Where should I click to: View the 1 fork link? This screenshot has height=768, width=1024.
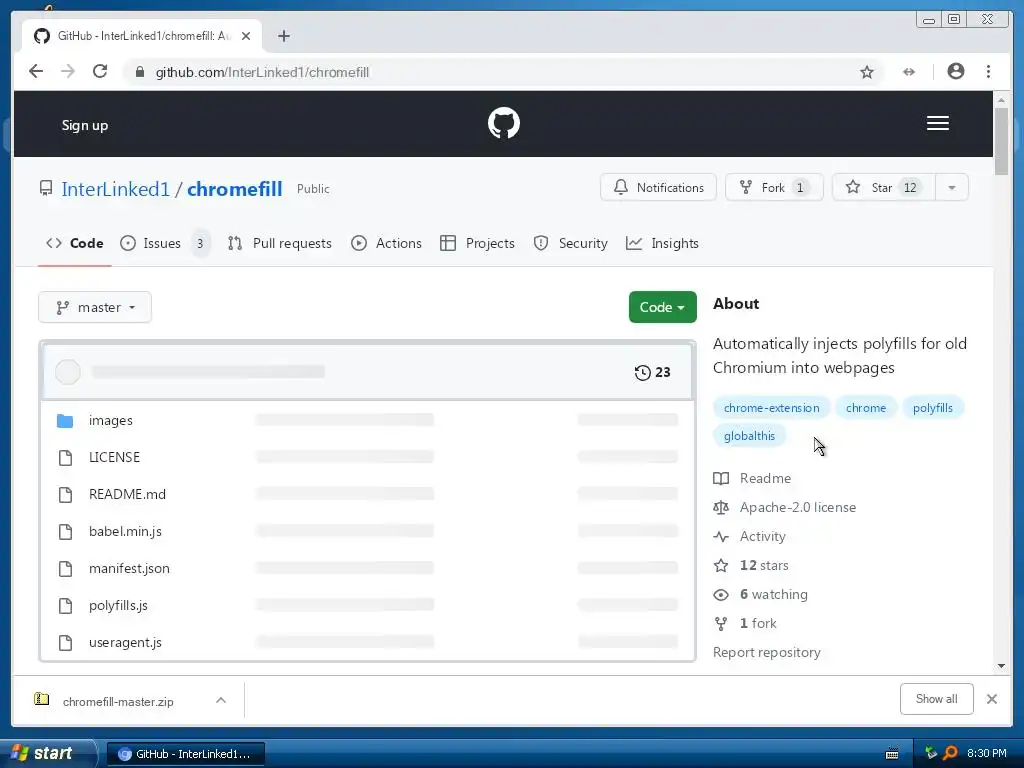pyautogui.click(x=745, y=624)
